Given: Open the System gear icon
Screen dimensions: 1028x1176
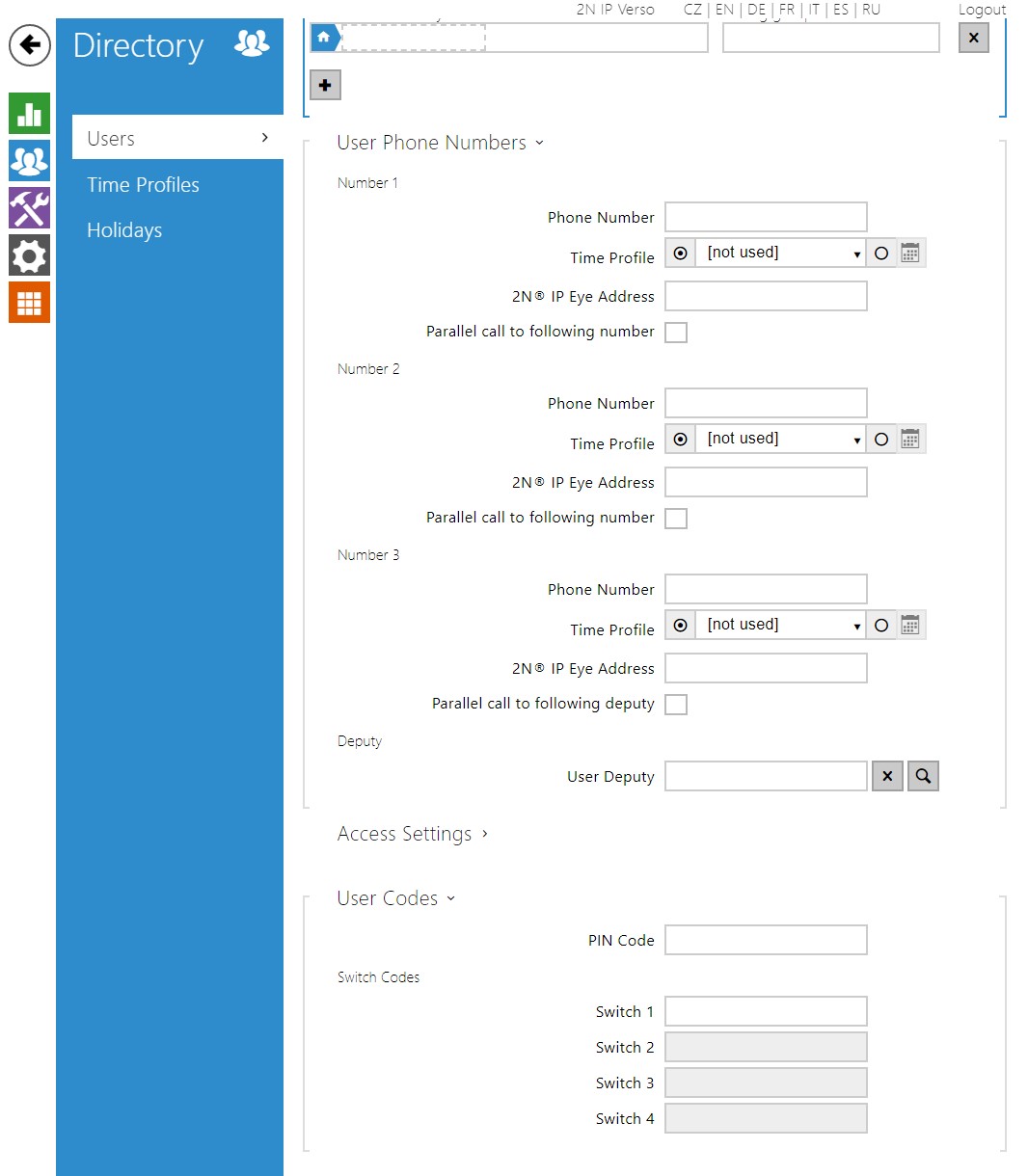Looking at the screenshot, I should point(29,255).
